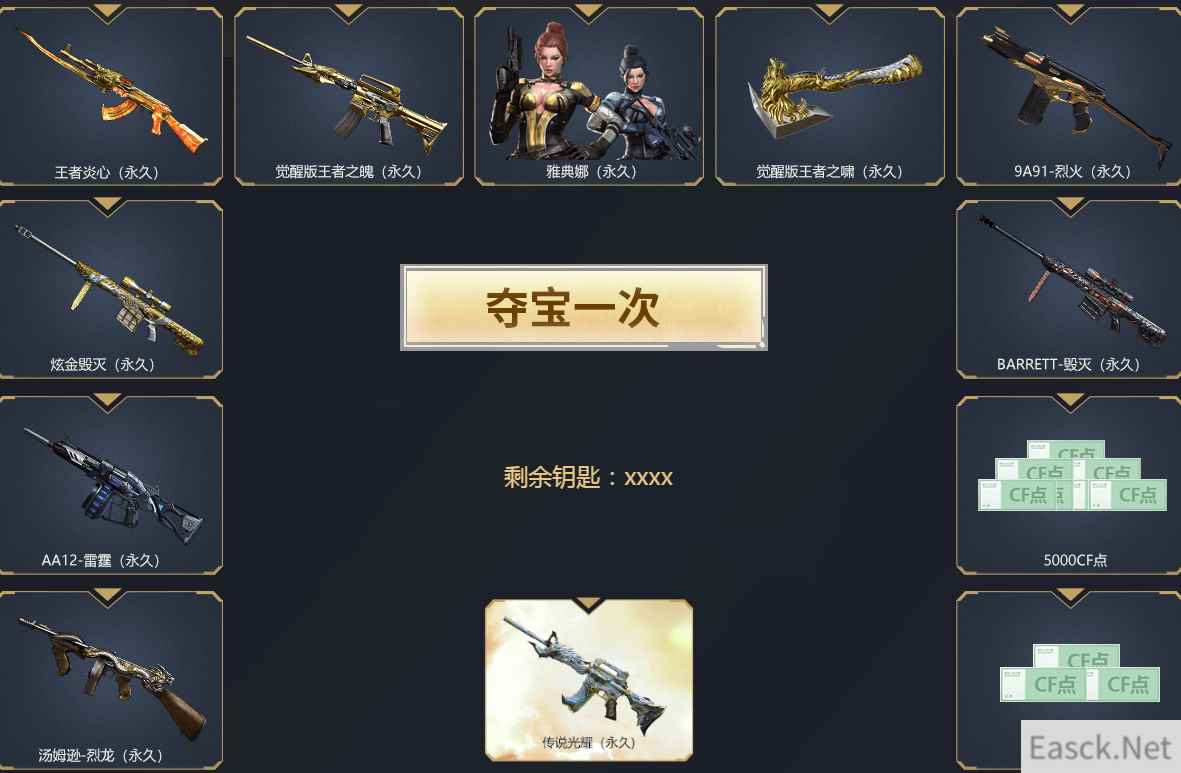
Task: Click the Easck.Net watermark link
Action: 1100,748
